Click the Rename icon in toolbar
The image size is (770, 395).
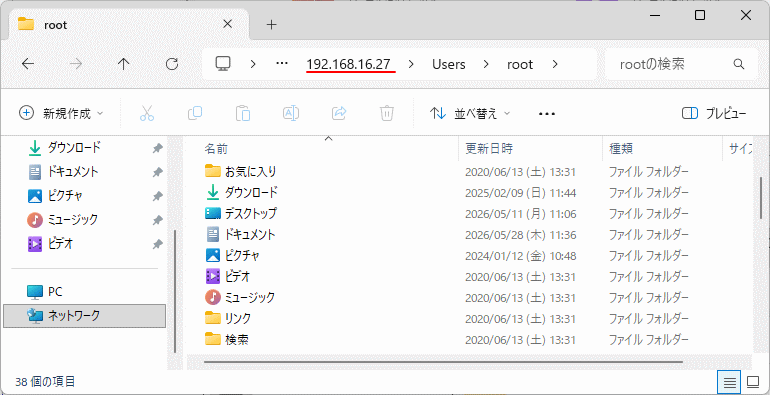pos(291,113)
